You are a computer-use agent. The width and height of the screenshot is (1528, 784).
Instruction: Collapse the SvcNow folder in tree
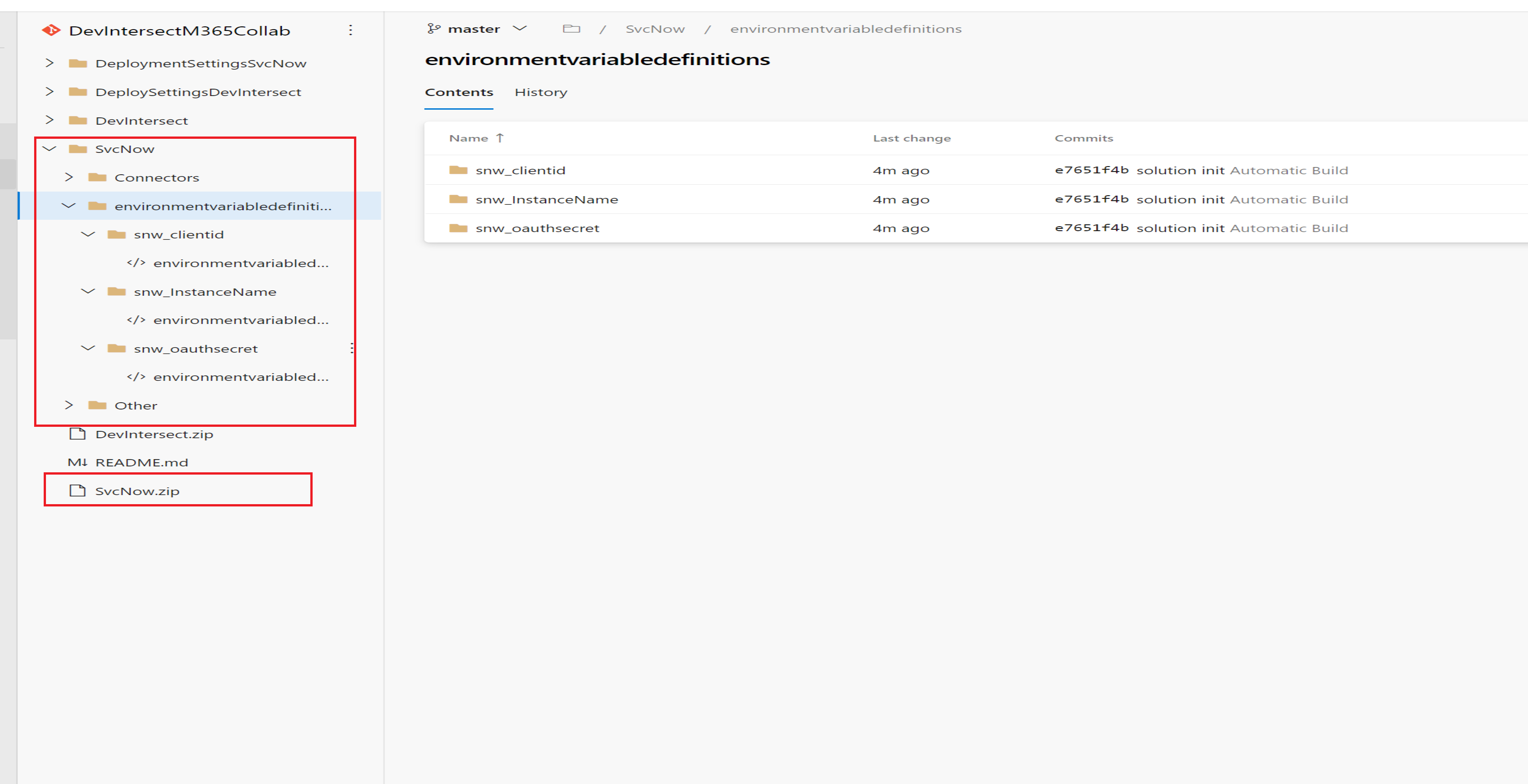50,148
